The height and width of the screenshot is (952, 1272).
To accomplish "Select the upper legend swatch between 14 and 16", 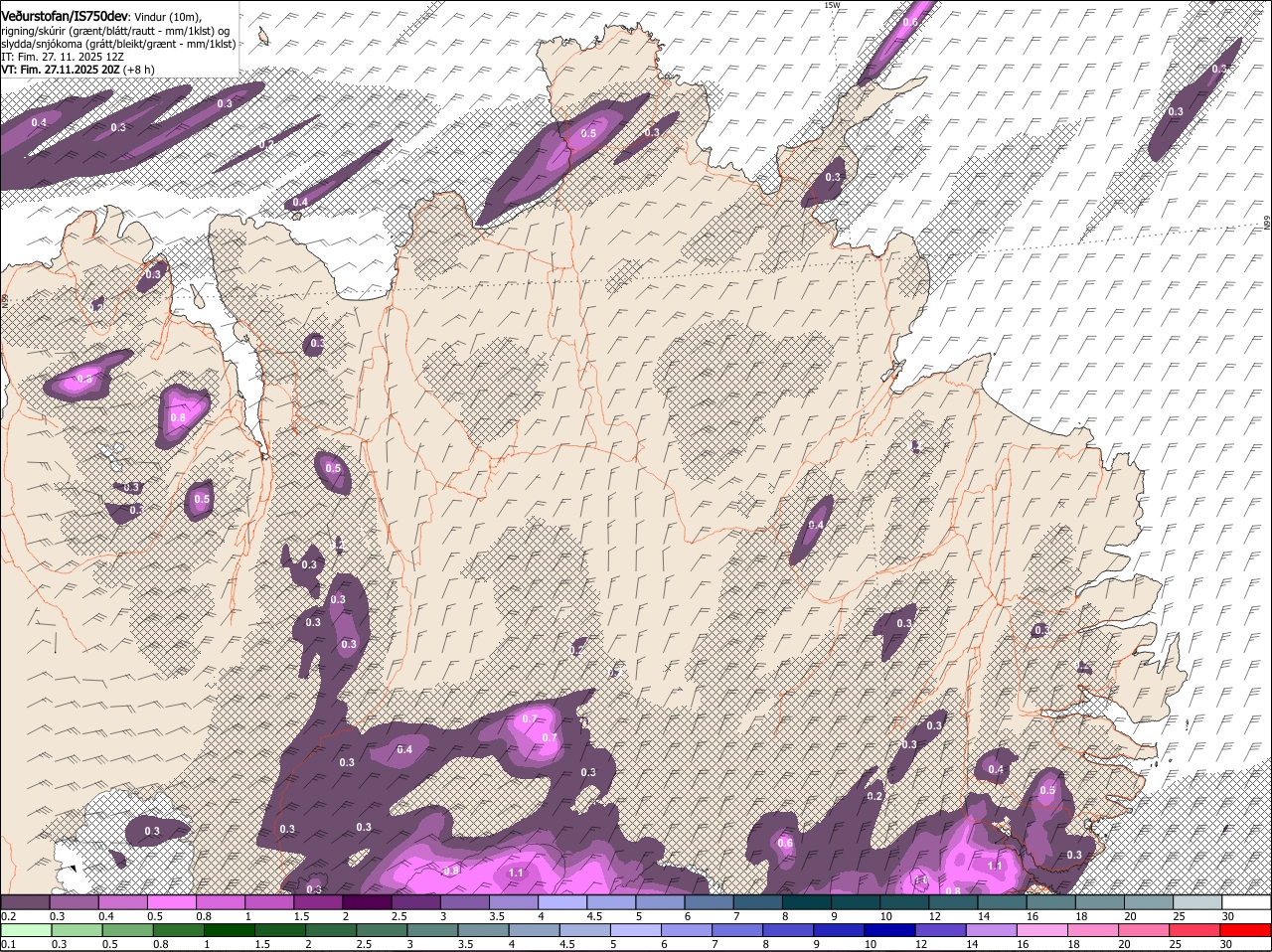I will 1003,902.
